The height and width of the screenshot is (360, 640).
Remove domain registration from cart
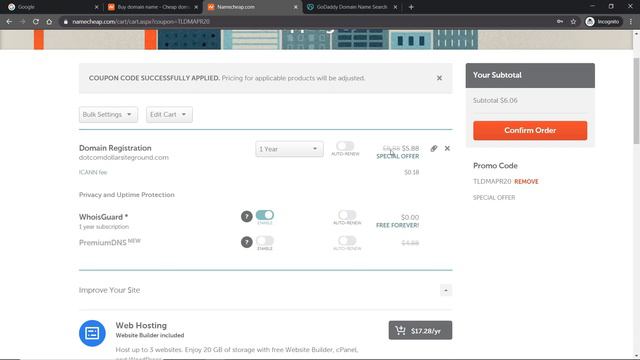(x=447, y=148)
